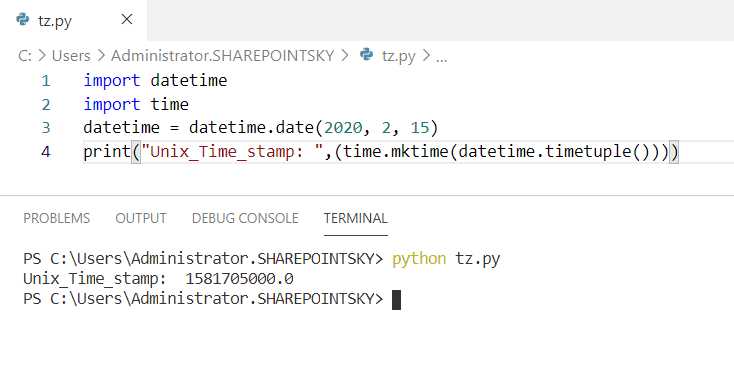
Task: Place cursor on 'import time' line
Action: pos(136,104)
